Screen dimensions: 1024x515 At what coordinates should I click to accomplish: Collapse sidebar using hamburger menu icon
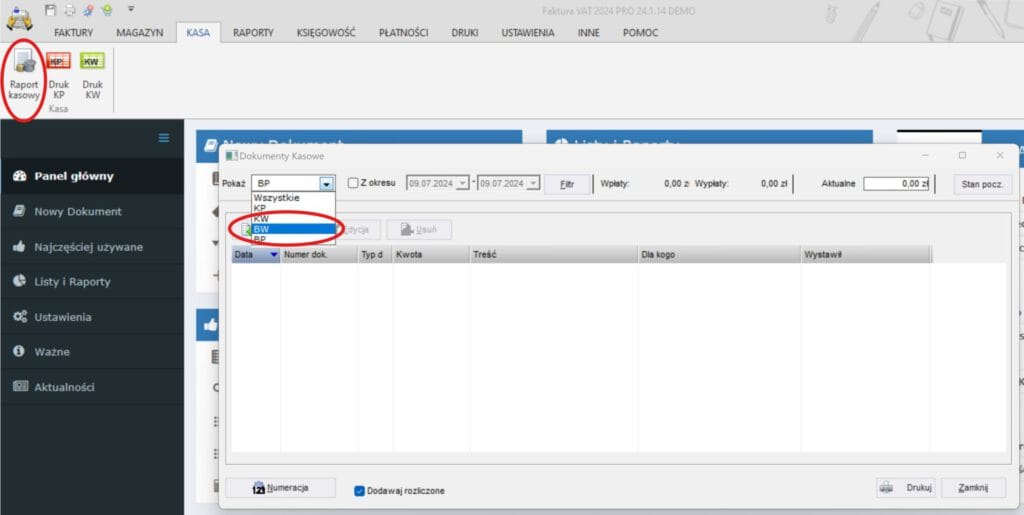coord(164,138)
